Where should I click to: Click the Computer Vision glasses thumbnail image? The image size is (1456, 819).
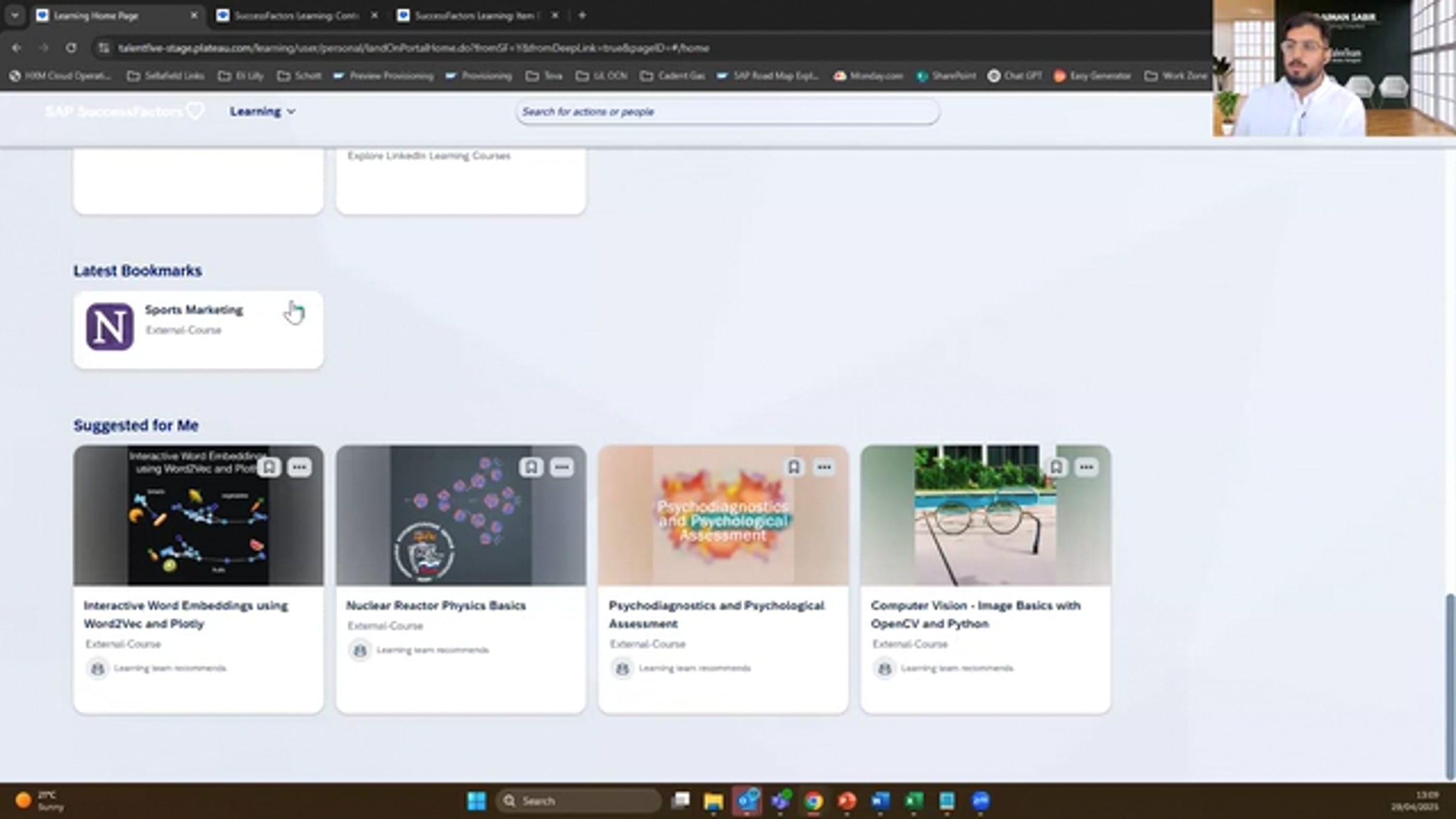[x=985, y=516]
